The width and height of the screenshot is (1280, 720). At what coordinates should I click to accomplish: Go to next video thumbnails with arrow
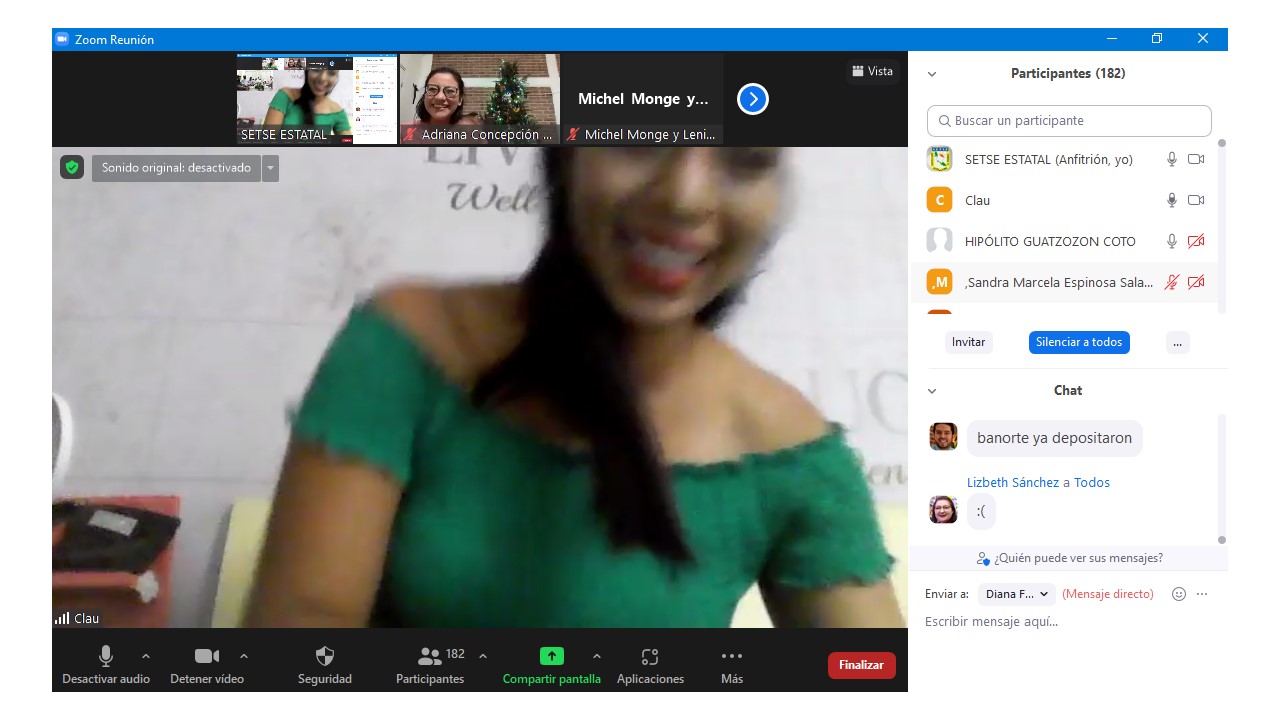[753, 99]
